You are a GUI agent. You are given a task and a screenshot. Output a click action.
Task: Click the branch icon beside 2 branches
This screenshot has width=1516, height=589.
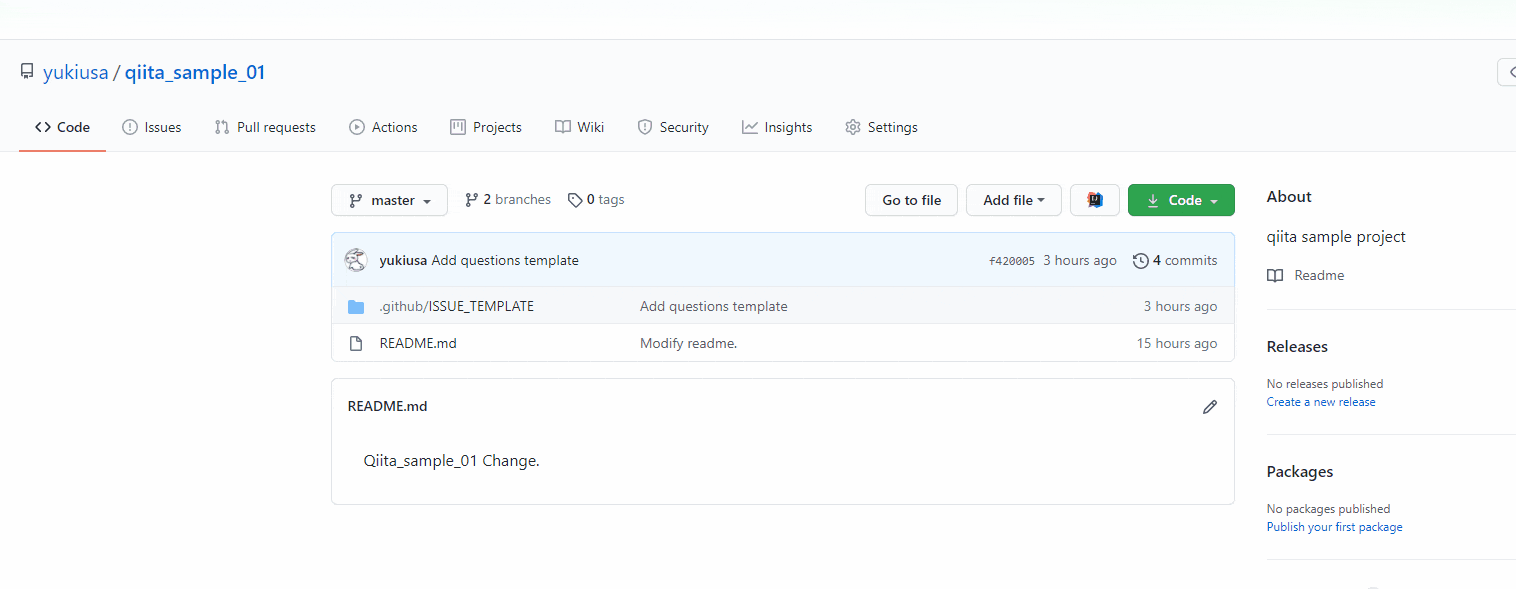point(470,199)
